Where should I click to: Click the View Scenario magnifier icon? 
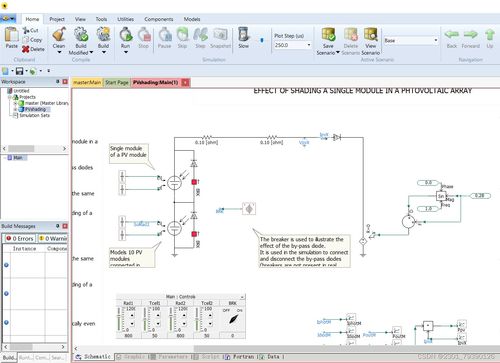click(x=371, y=34)
